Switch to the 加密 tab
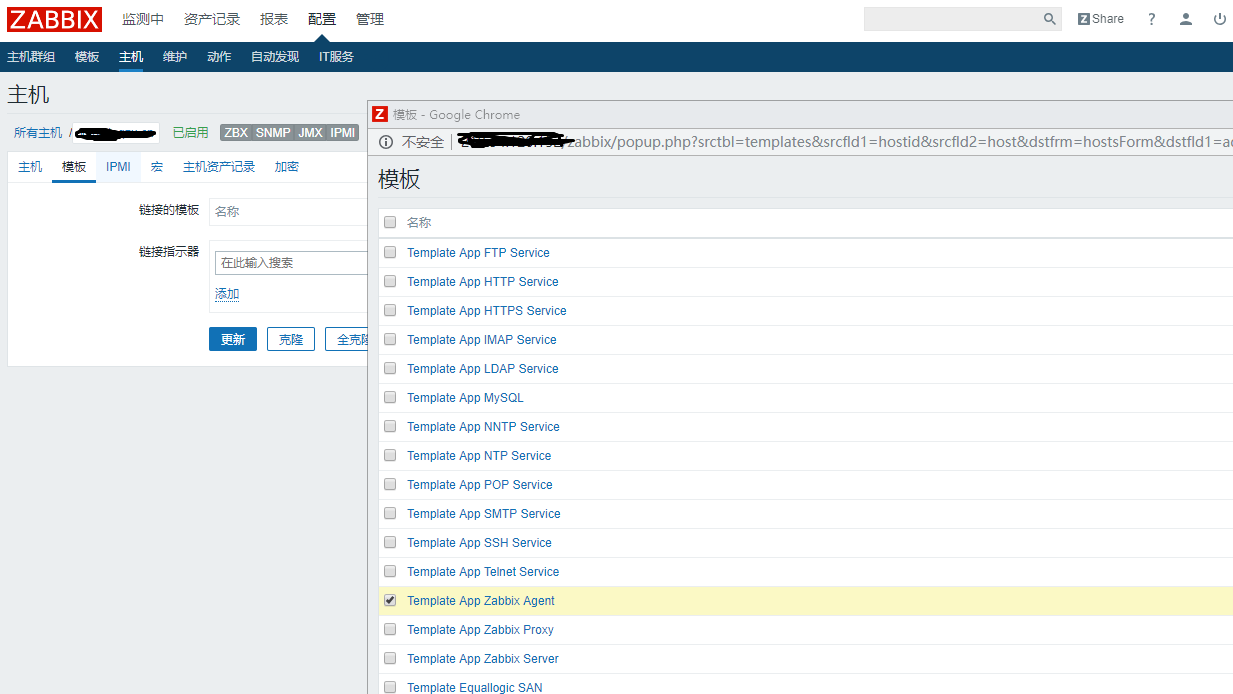The image size is (1233, 694). [x=287, y=167]
